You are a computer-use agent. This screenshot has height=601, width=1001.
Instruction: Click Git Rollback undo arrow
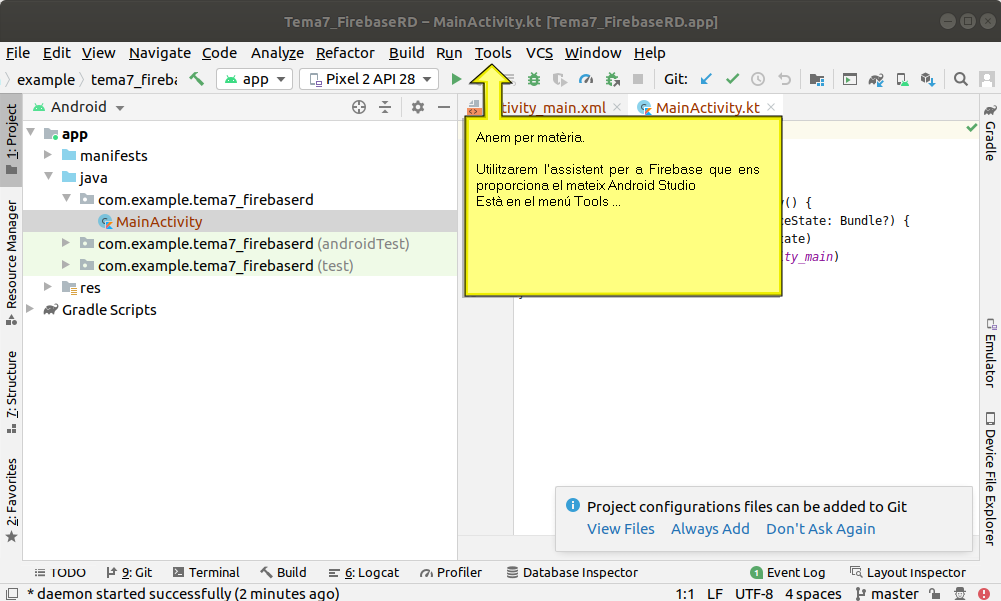tap(784, 79)
